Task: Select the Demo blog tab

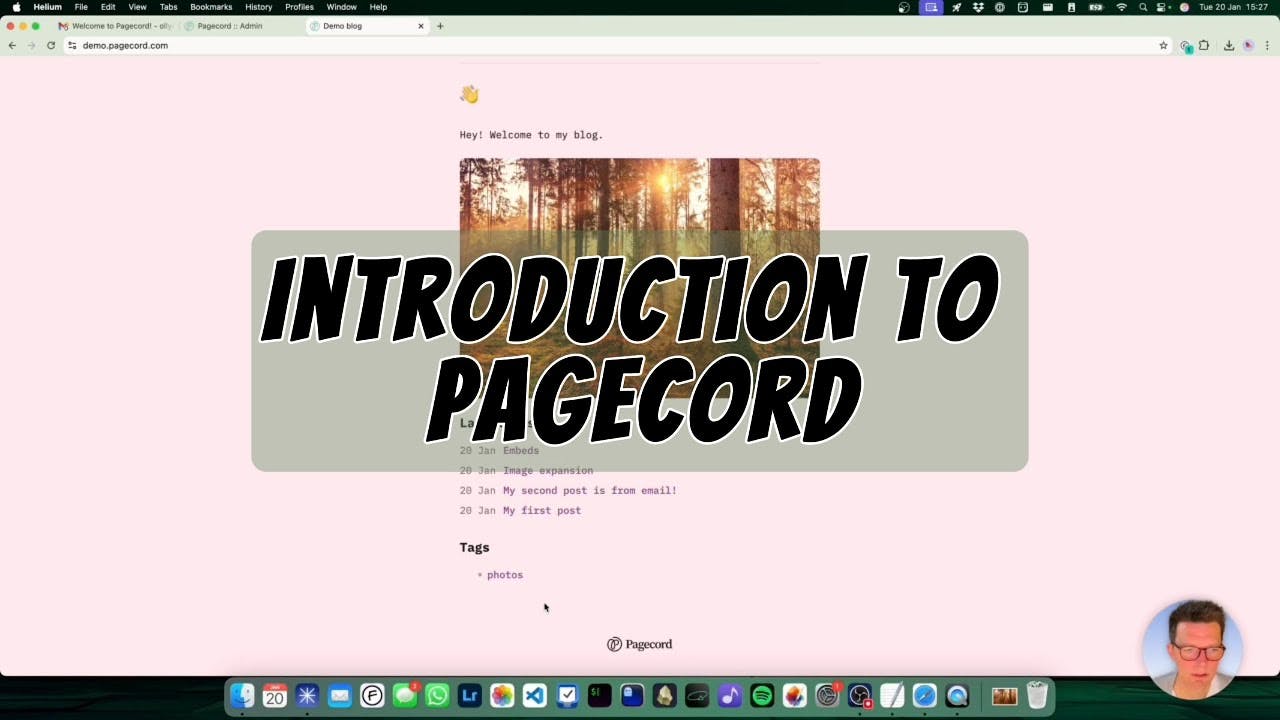Action: pyautogui.click(x=366, y=26)
